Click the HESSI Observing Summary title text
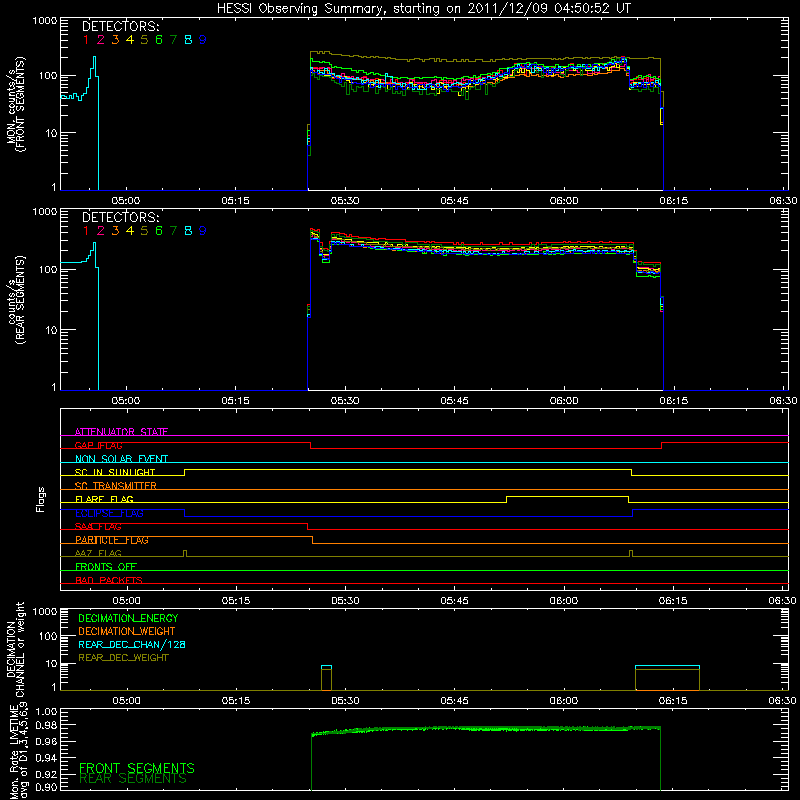Image resolution: width=800 pixels, height=800 pixels. (423, 9)
